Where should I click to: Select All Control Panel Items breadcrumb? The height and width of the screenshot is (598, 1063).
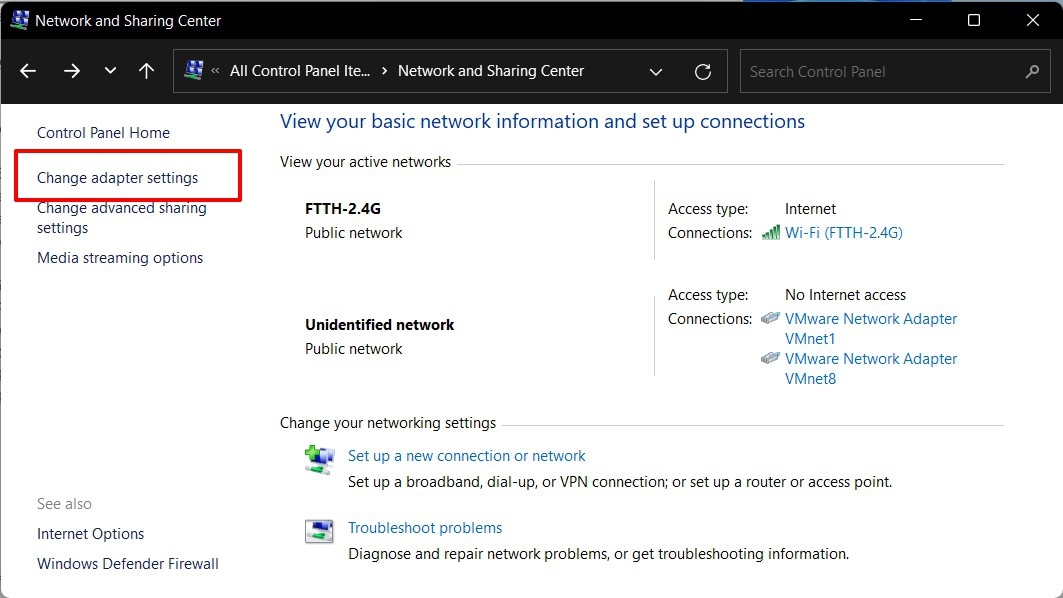[x=299, y=71]
